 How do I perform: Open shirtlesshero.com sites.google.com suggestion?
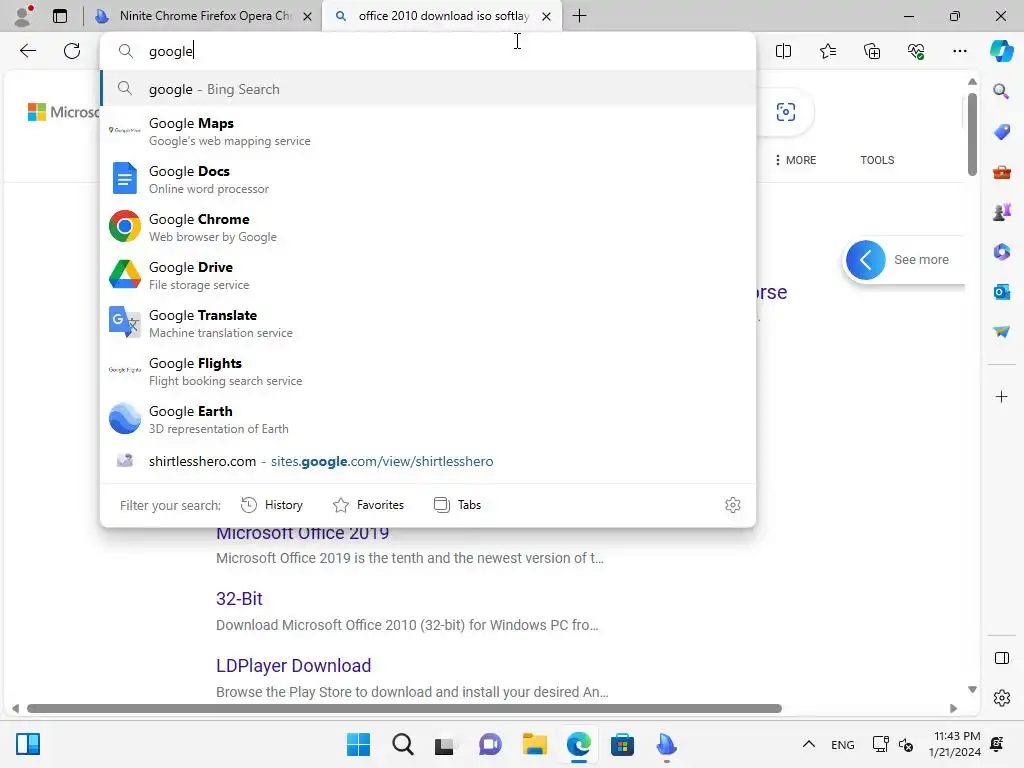(428, 461)
